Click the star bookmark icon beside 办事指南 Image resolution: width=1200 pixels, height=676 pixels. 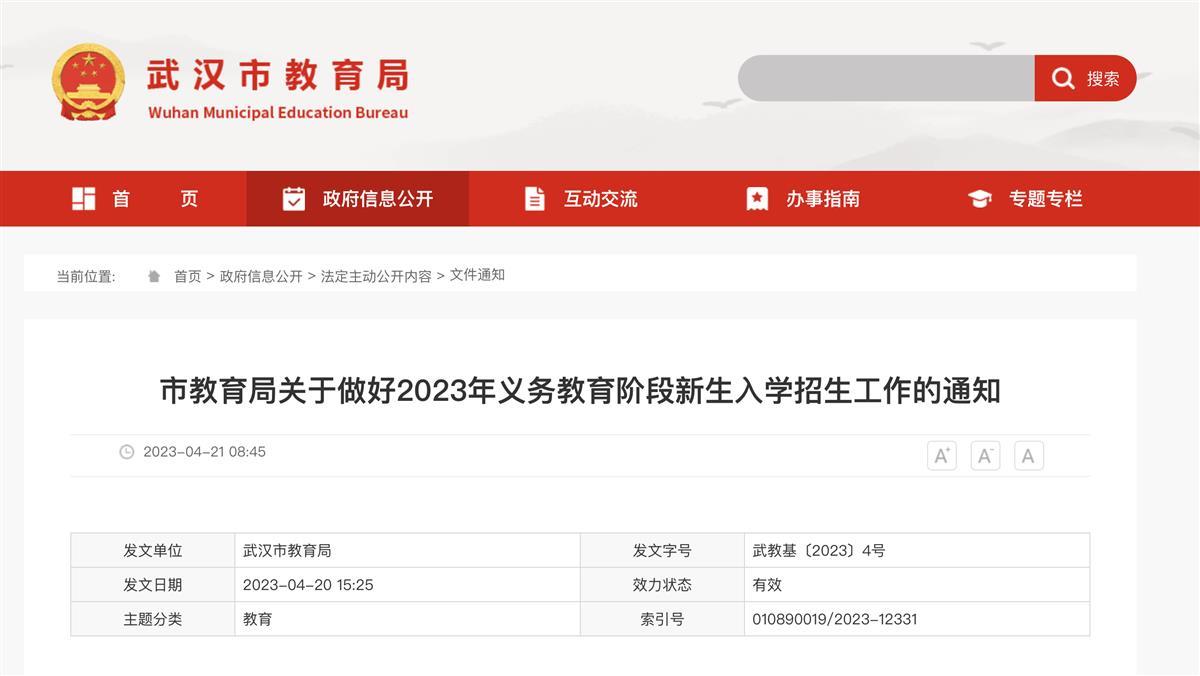pyautogui.click(x=757, y=199)
